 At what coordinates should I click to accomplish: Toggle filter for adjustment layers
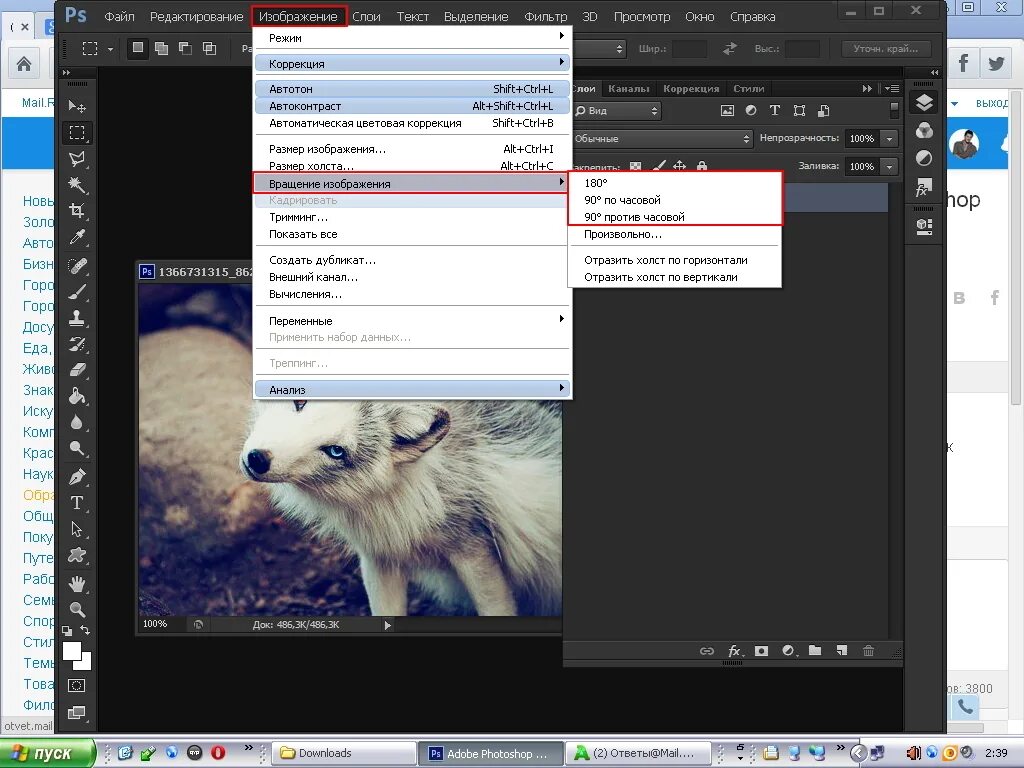pos(751,110)
